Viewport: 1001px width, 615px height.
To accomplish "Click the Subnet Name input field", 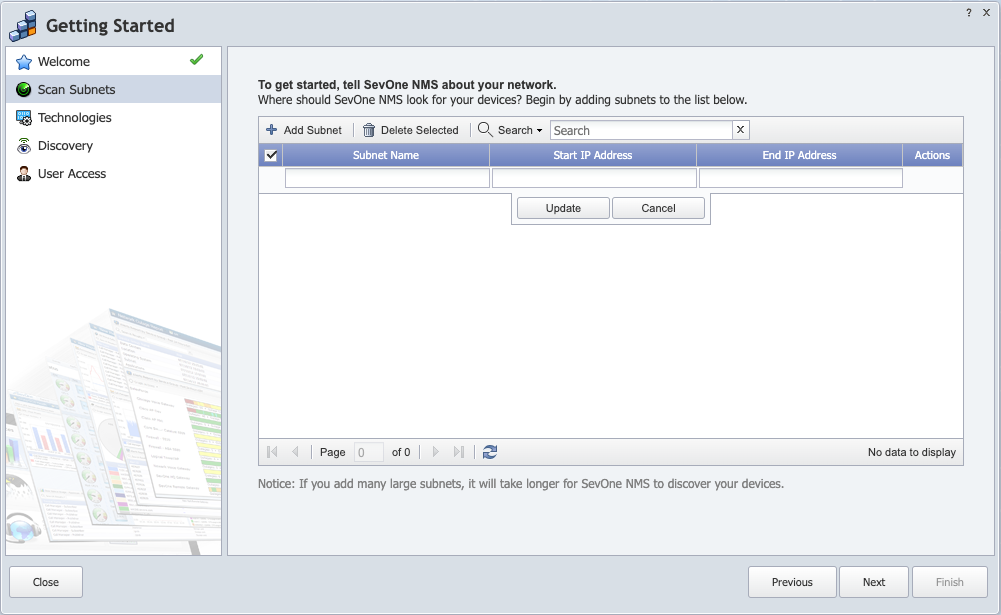I will 388,178.
